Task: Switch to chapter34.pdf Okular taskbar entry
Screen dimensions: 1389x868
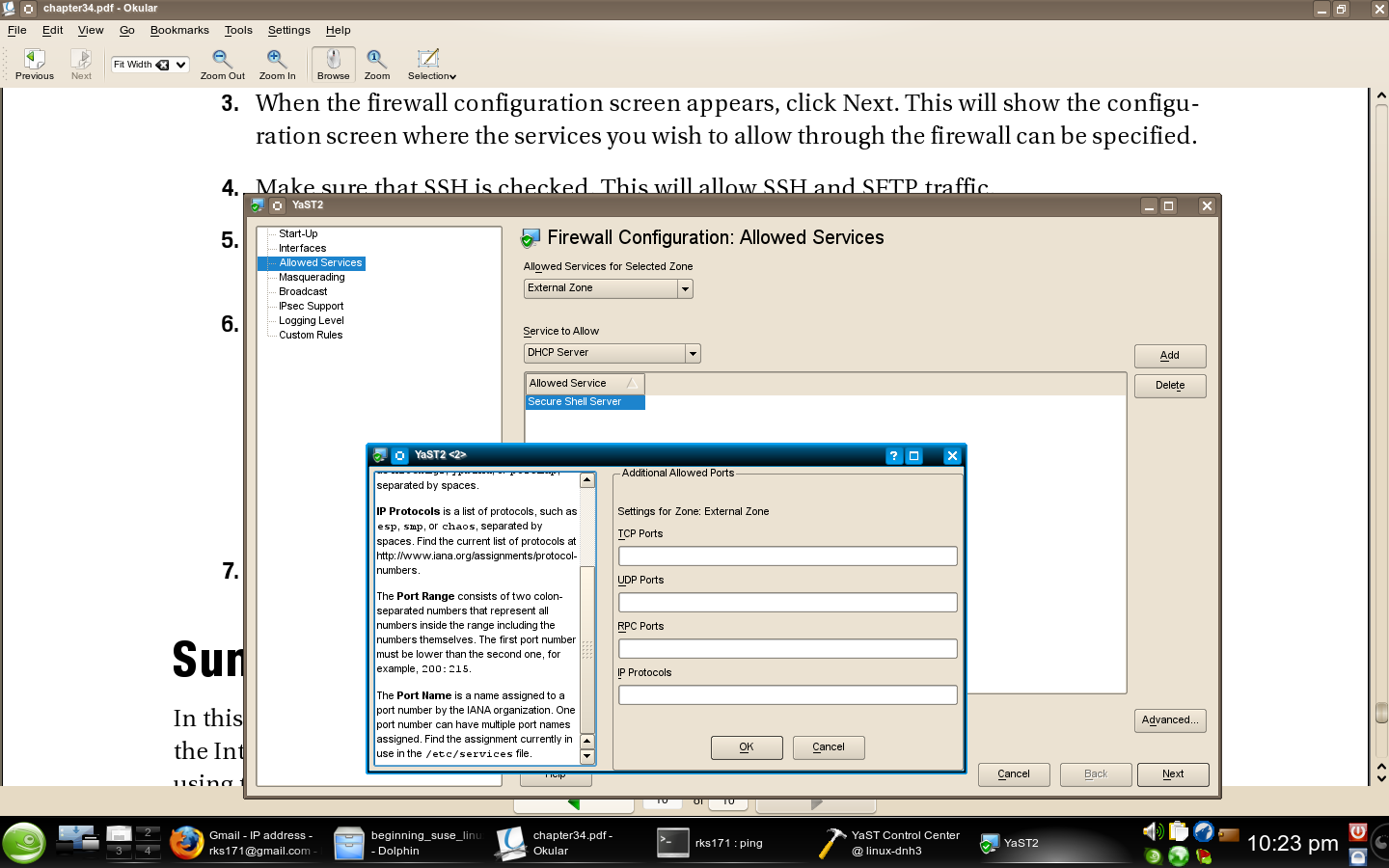Action: point(569,843)
